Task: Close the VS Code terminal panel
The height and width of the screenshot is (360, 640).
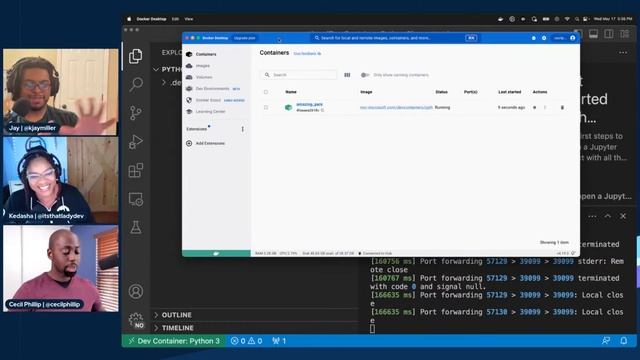Action: [x=623, y=216]
